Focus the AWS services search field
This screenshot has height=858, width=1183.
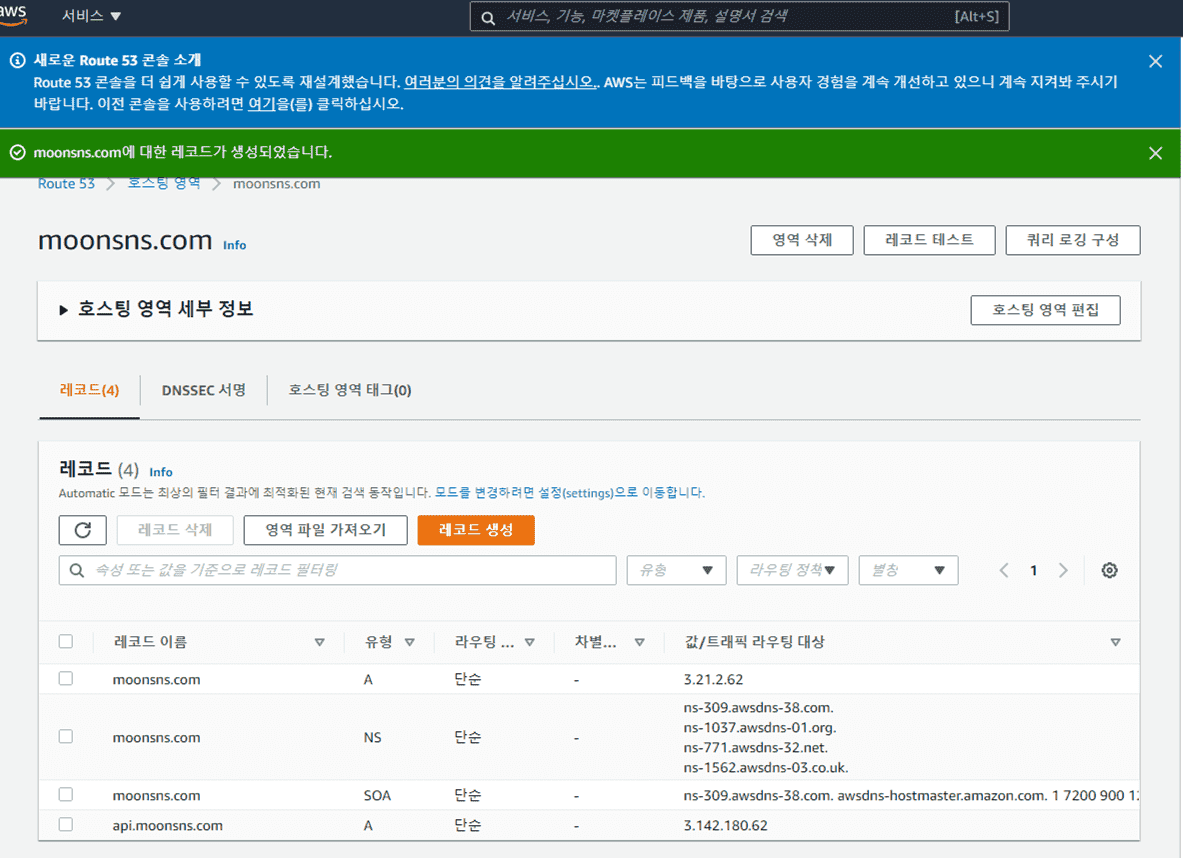coord(739,17)
